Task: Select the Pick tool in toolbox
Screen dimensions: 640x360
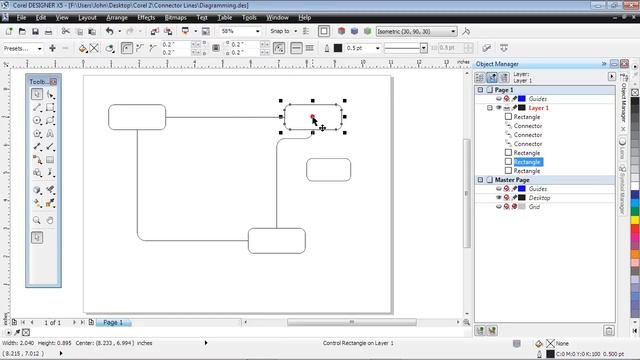Action: [x=37, y=94]
